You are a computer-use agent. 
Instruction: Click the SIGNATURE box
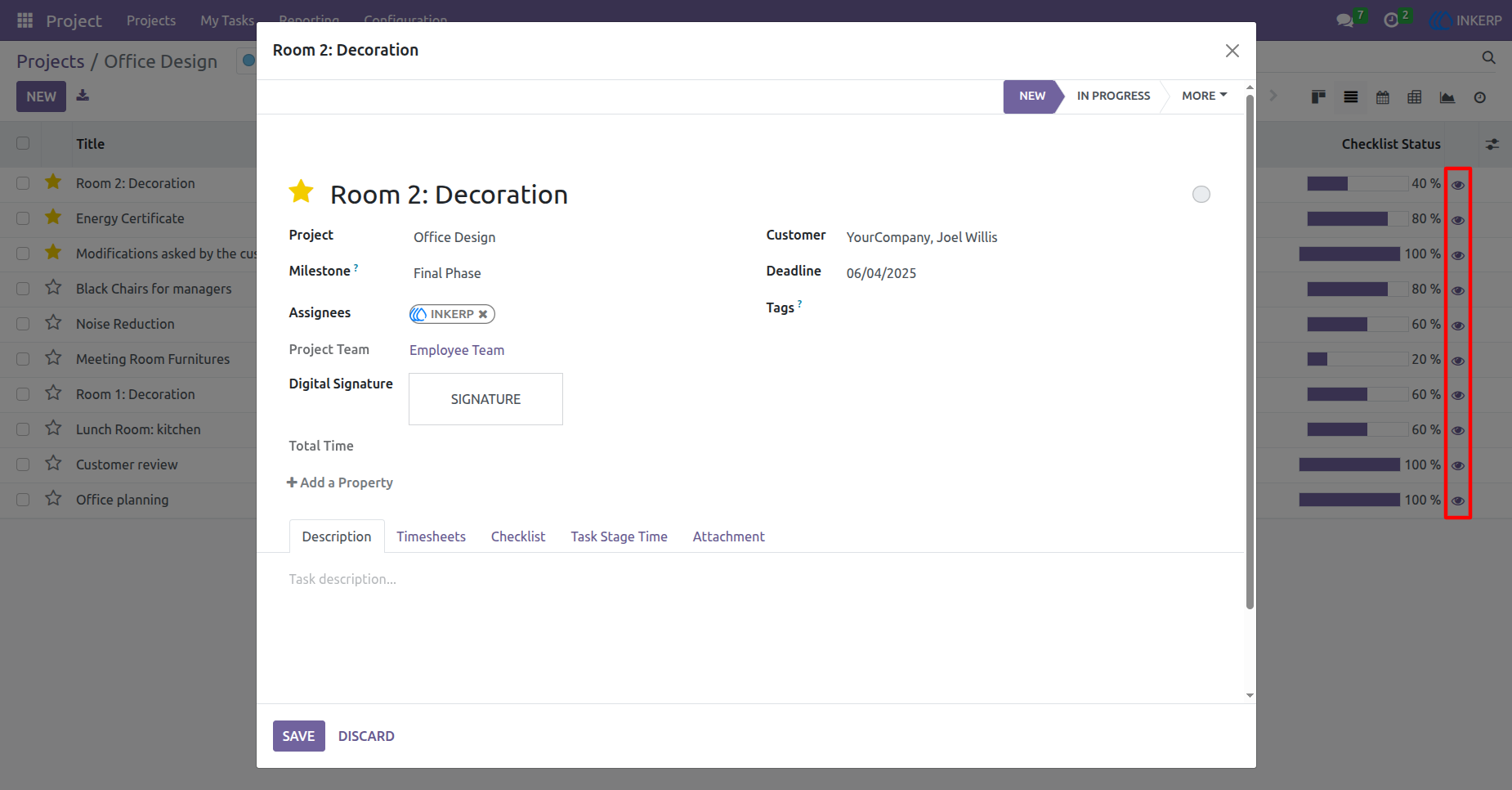coord(485,399)
